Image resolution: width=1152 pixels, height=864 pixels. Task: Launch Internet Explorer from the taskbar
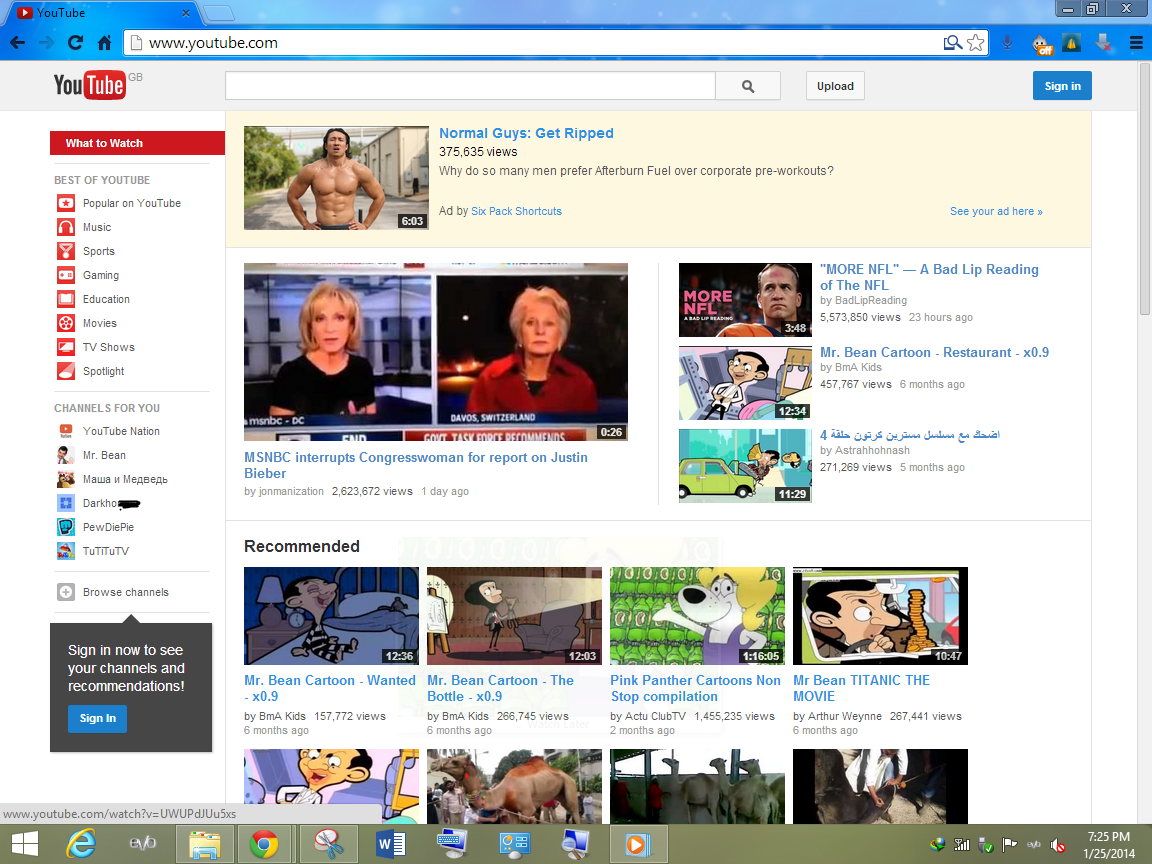click(x=81, y=843)
